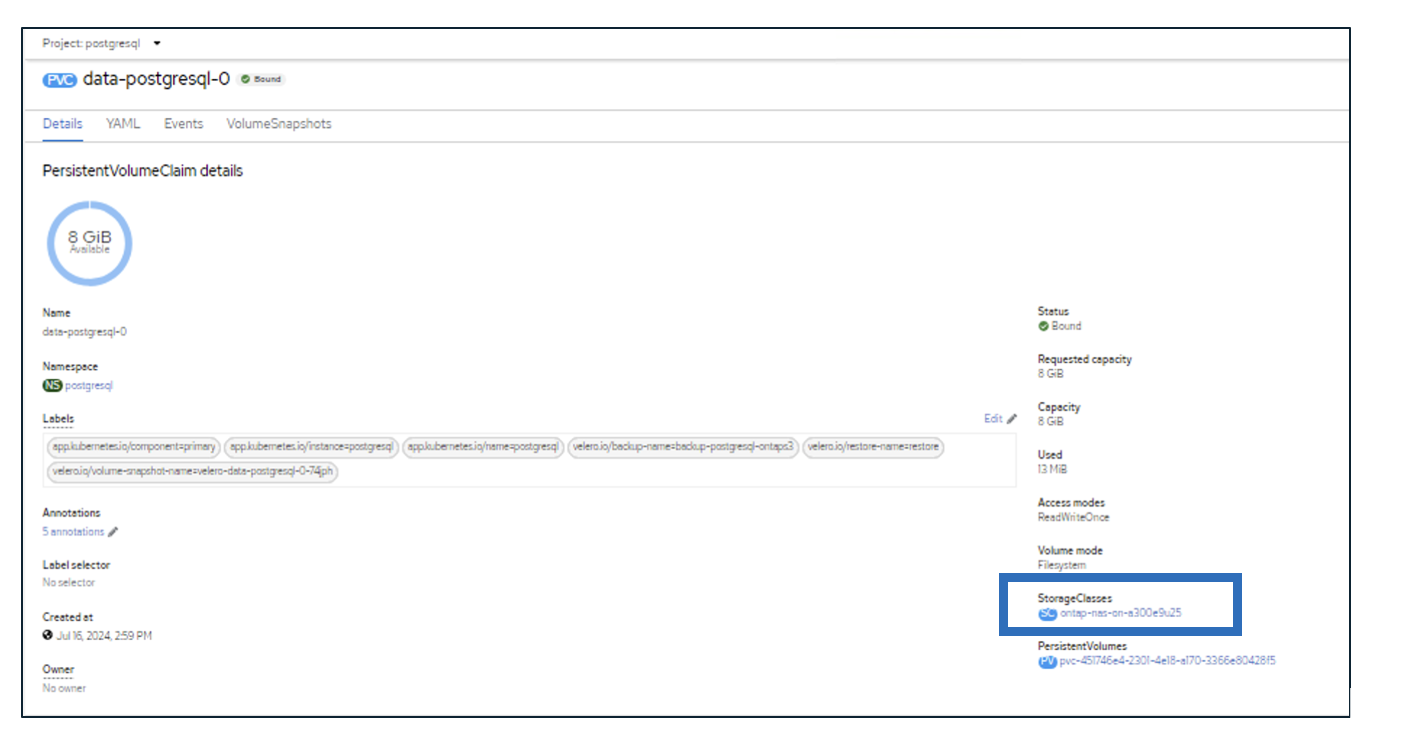Open the Events tab
1404x740 pixels.
tap(184, 124)
